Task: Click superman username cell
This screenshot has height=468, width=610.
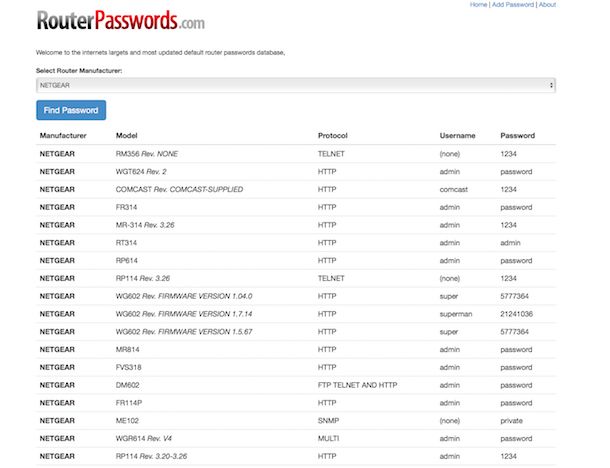Action: click(x=456, y=314)
